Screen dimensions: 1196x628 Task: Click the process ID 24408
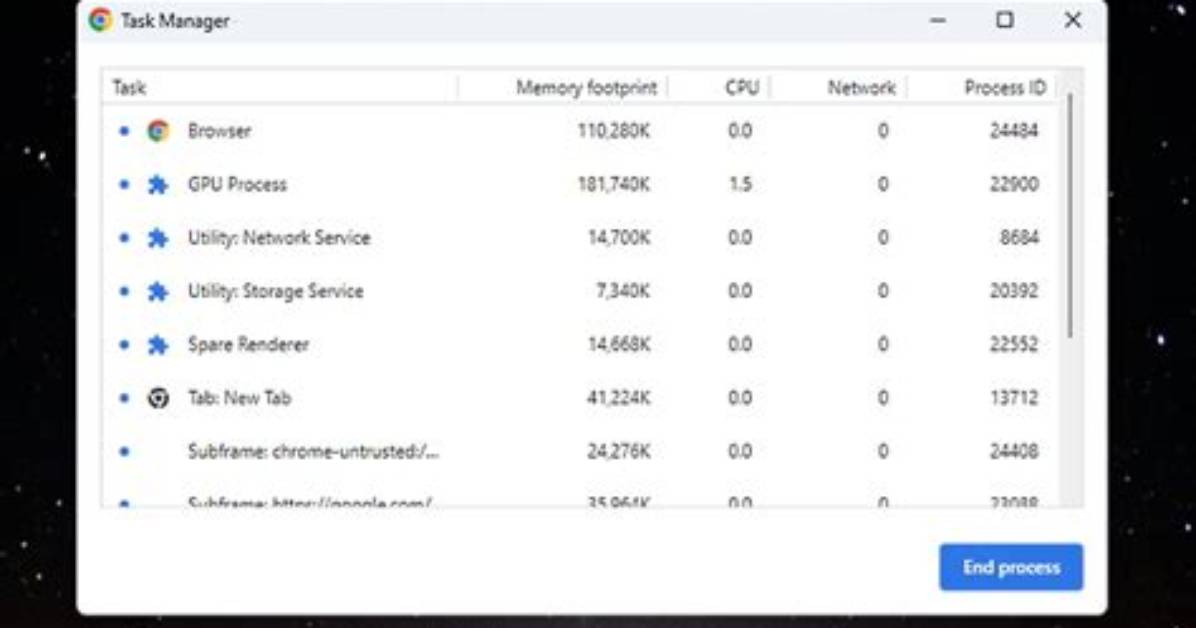[1014, 452]
